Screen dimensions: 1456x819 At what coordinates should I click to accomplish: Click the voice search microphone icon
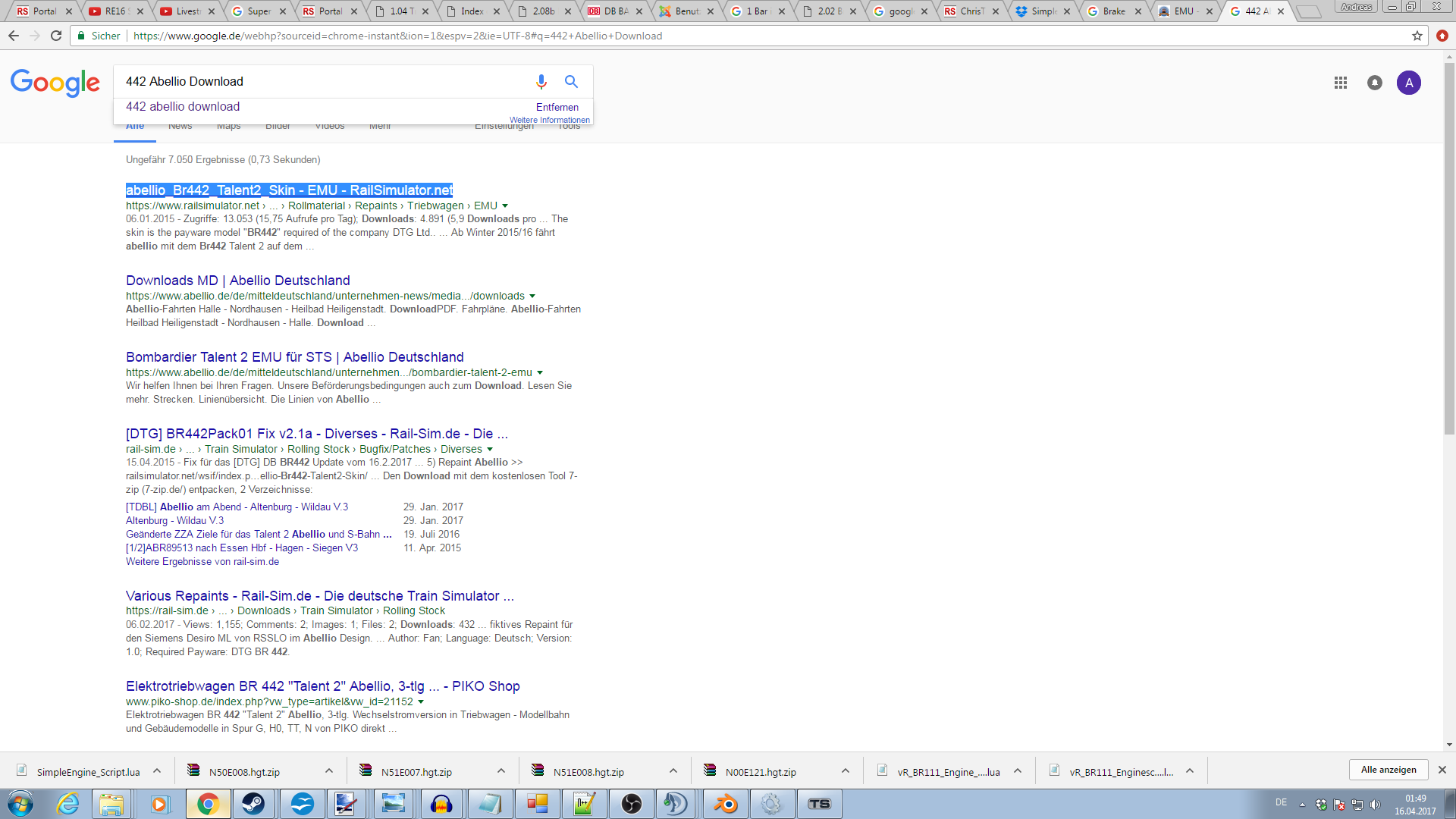pos(541,81)
